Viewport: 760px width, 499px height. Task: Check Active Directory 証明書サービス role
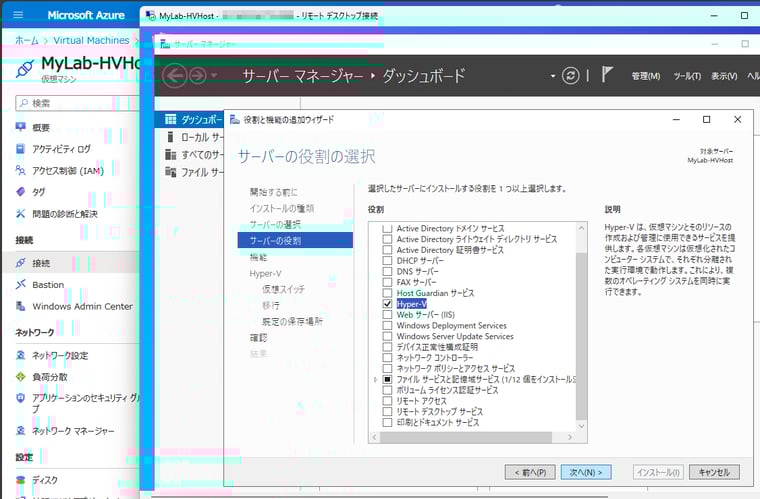pos(387,250)
